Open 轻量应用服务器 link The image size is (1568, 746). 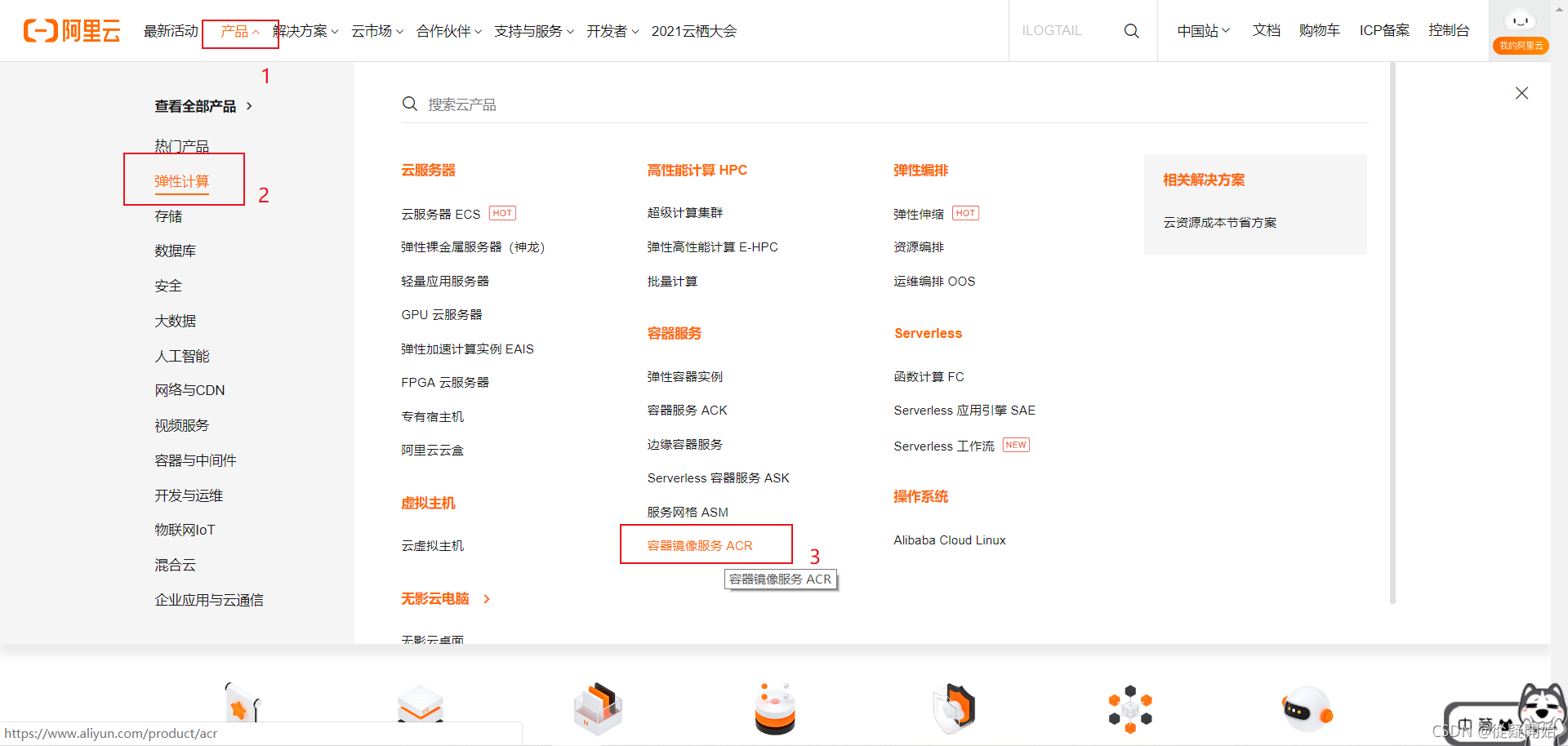(445, 281)
